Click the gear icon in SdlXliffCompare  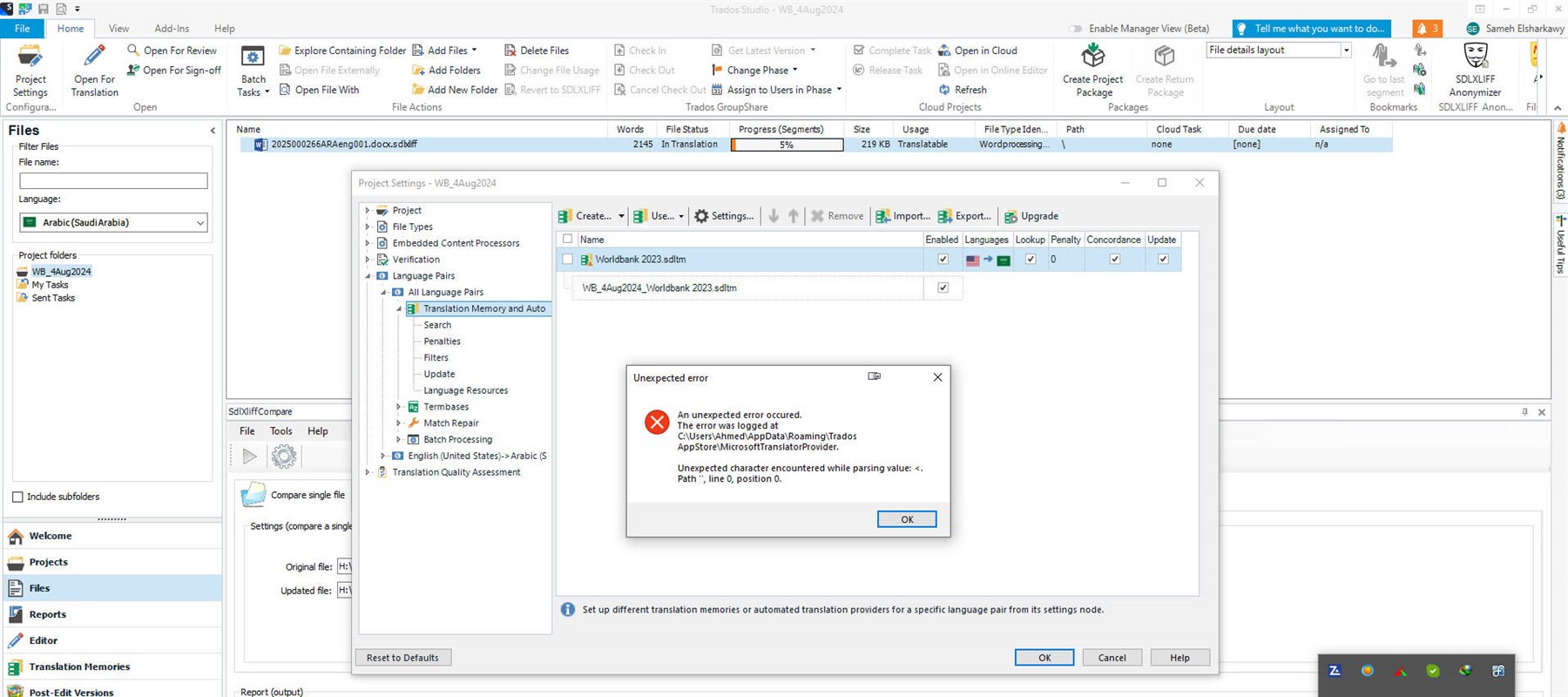tap(284, 456)
